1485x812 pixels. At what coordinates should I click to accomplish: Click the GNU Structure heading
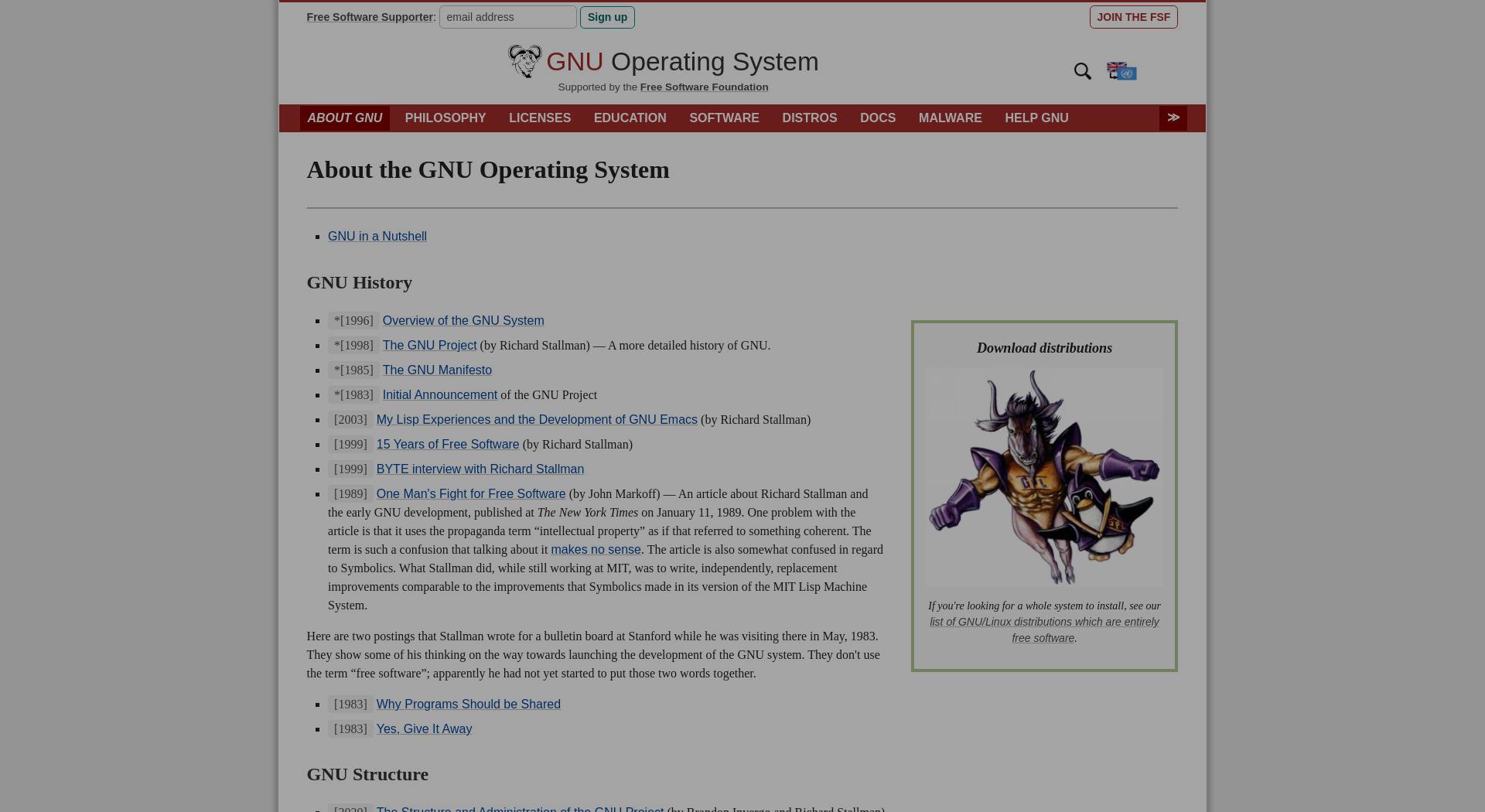coord(367,774)
